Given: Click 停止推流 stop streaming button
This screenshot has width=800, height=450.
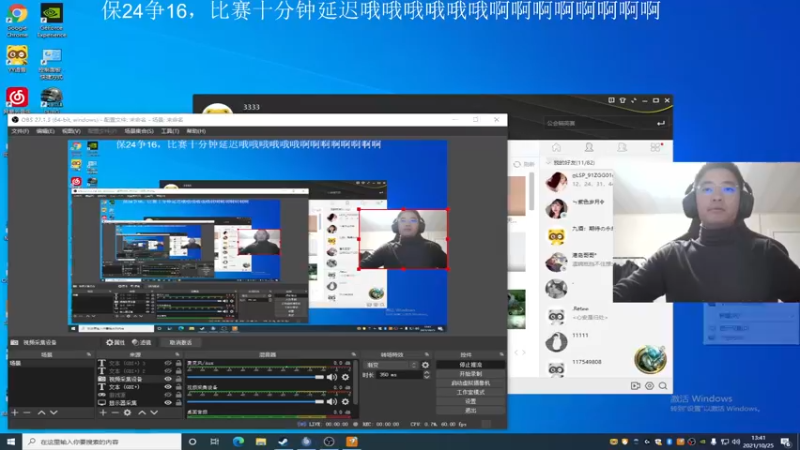Looking at the screenshot, I should [470, 365].
